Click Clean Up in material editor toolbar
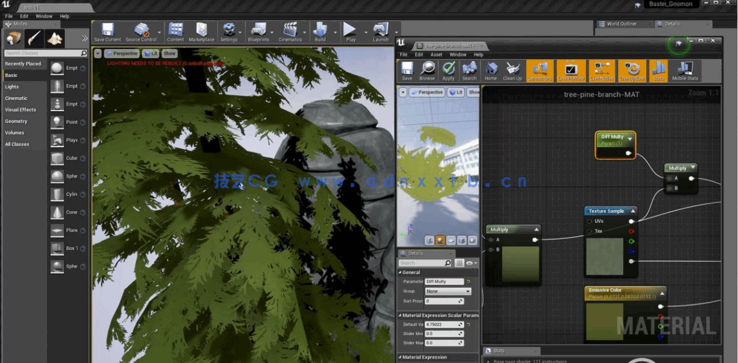Viewport: 738px width, 363px height. click(512, 71)
